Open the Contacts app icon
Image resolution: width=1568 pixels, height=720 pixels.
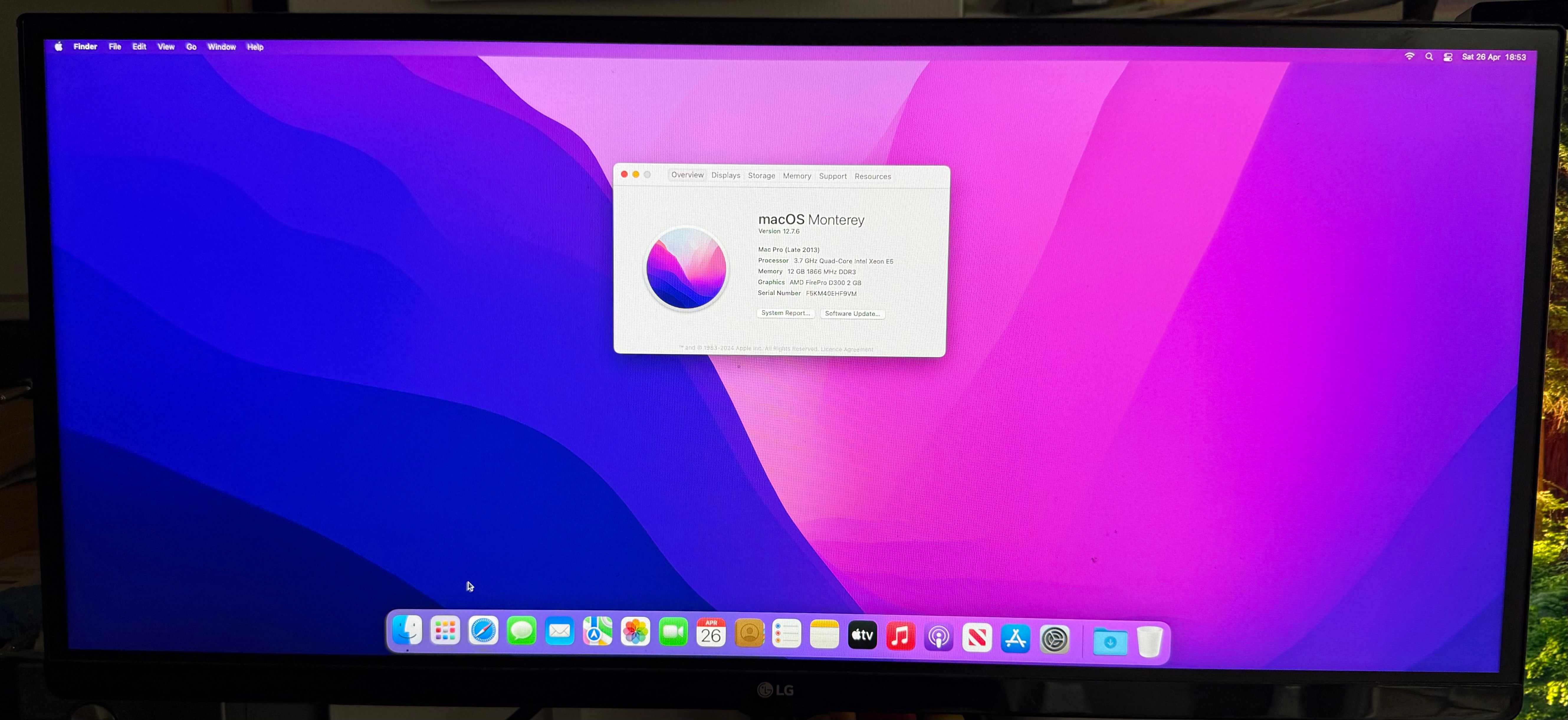[749, 634]
